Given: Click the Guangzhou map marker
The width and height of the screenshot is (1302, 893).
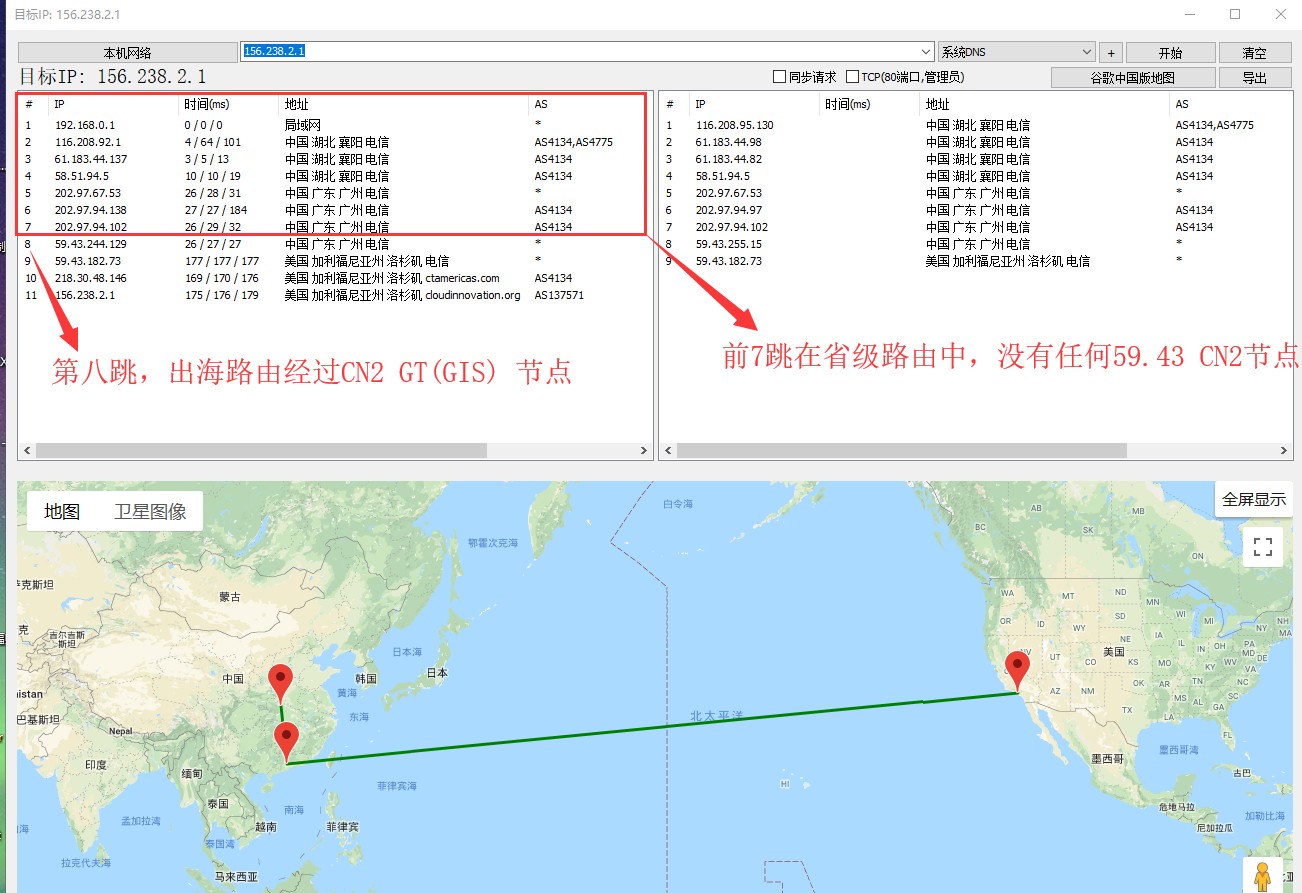Looking at the screenshot, I should [287, 742].
